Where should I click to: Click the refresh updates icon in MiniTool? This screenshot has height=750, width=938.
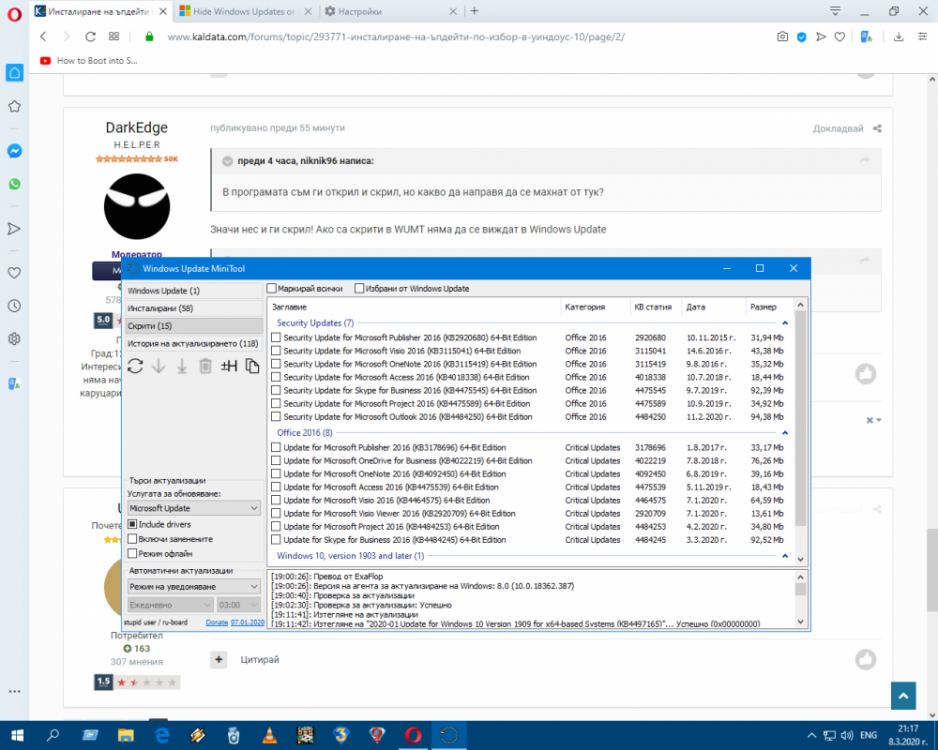point(135,366)
